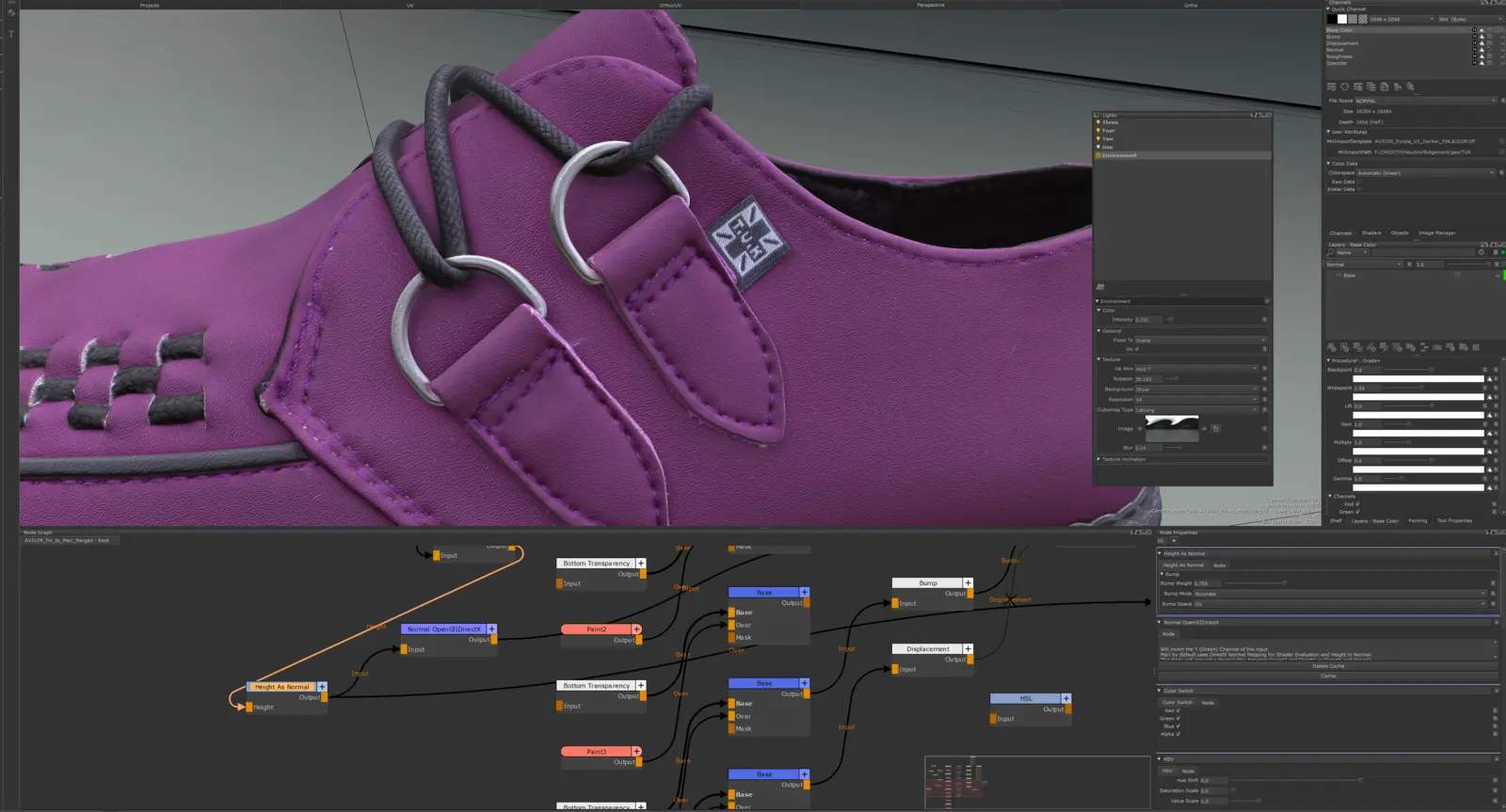Click the plus icon on Normal OpenGl|DirectX node
The width and height of the screenshot is (1506, 812).
tap(491, 629)
